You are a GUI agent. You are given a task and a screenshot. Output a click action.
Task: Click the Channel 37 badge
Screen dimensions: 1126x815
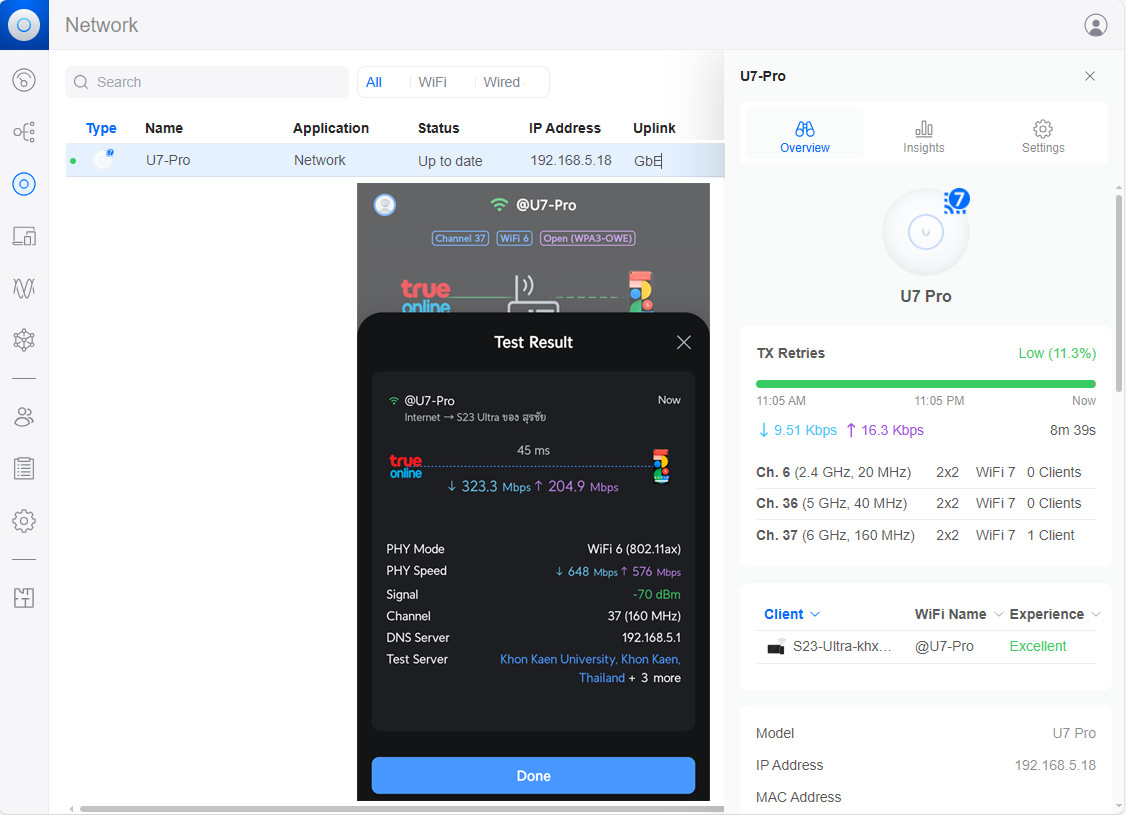coord(460,238)
